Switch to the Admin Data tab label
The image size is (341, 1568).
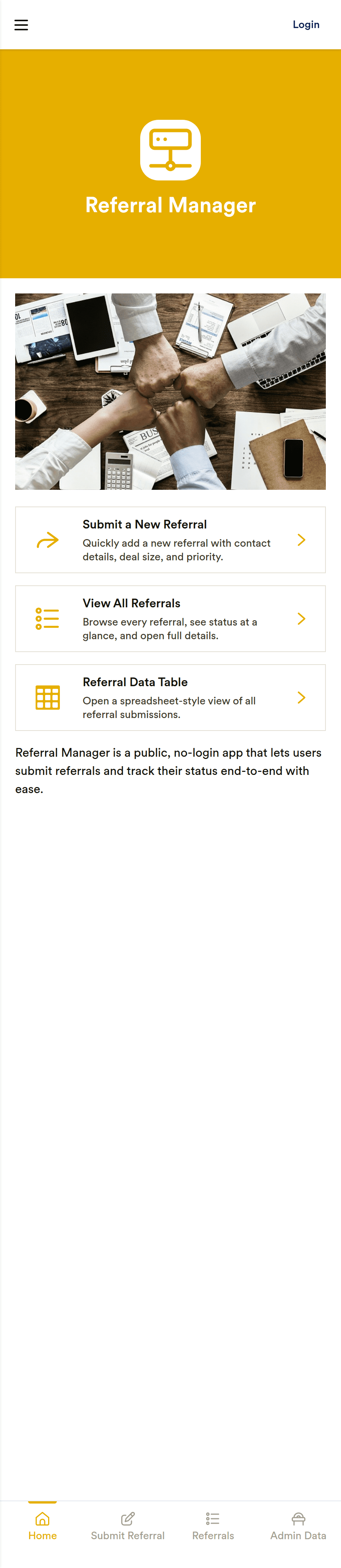click(299, 1535)
